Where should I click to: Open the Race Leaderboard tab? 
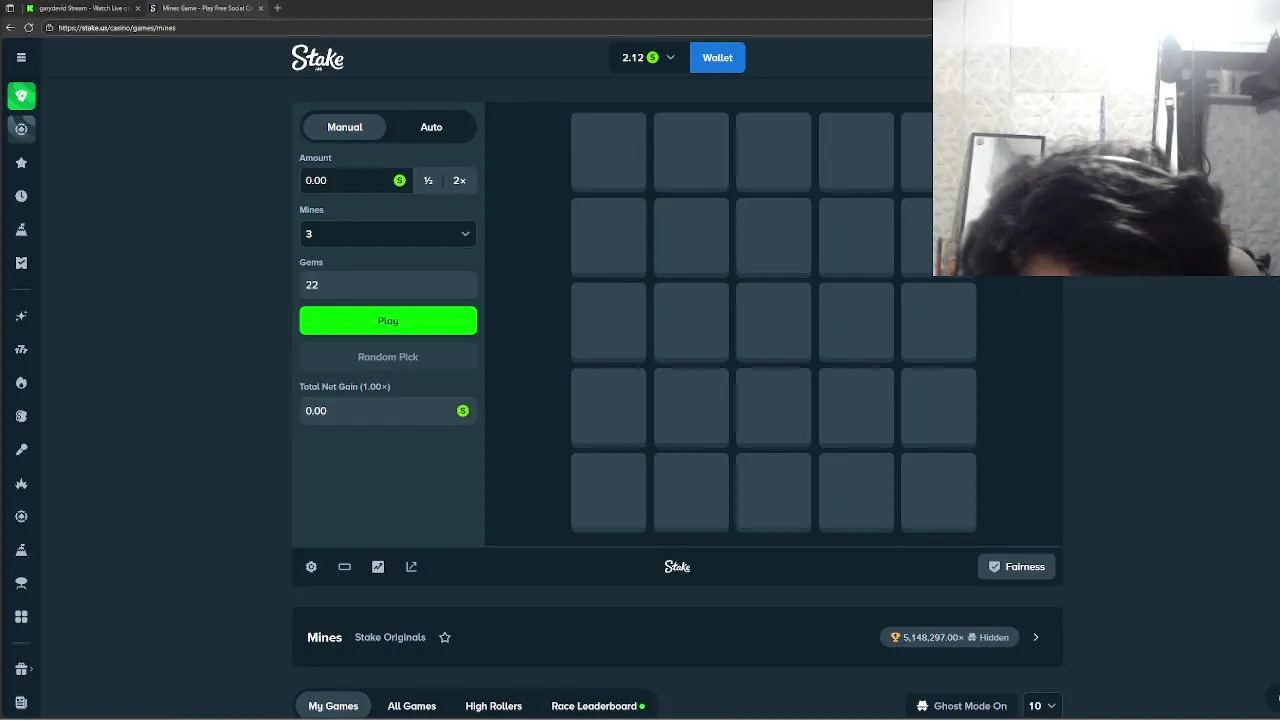[598, 706]
